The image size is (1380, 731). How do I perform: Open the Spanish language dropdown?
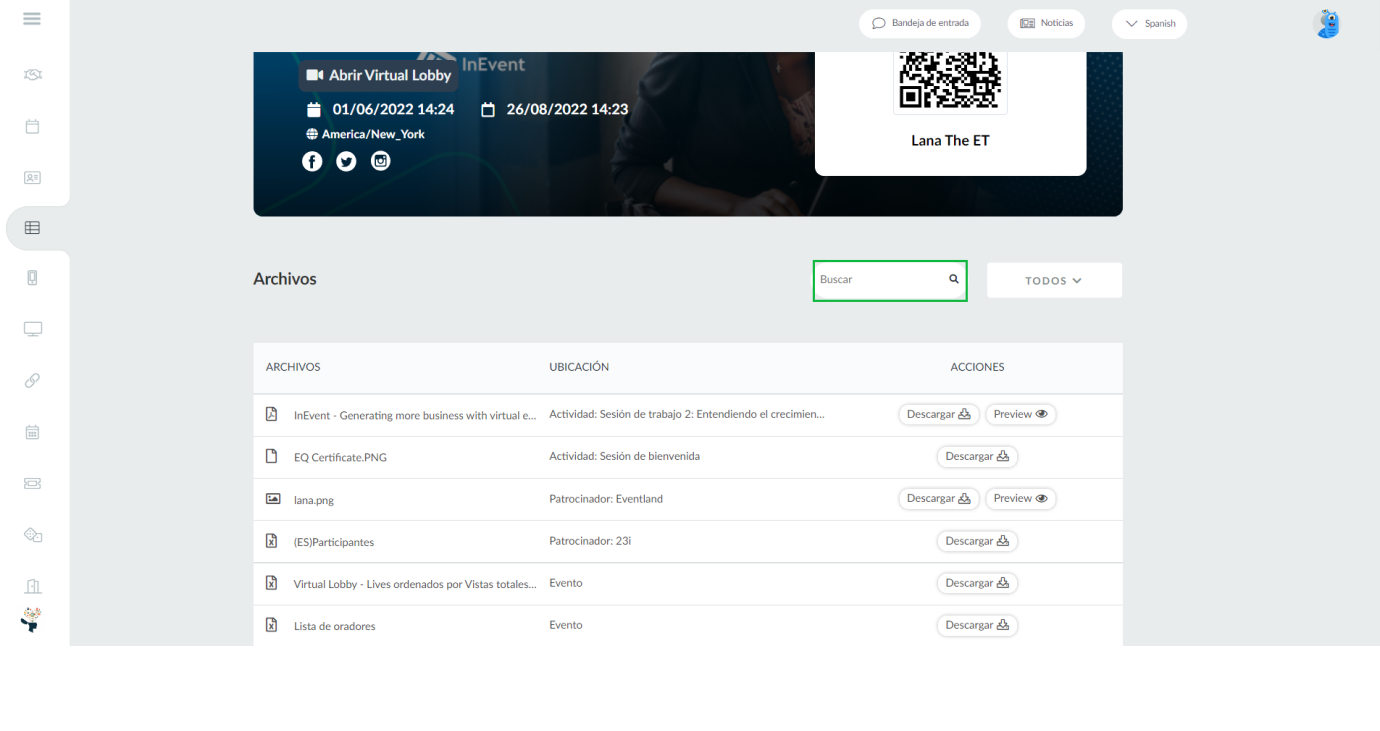pyautogui.click(x=1149, y=24)
